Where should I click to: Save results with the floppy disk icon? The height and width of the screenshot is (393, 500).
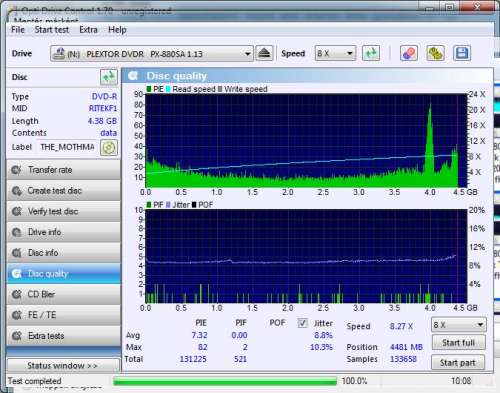462,53
